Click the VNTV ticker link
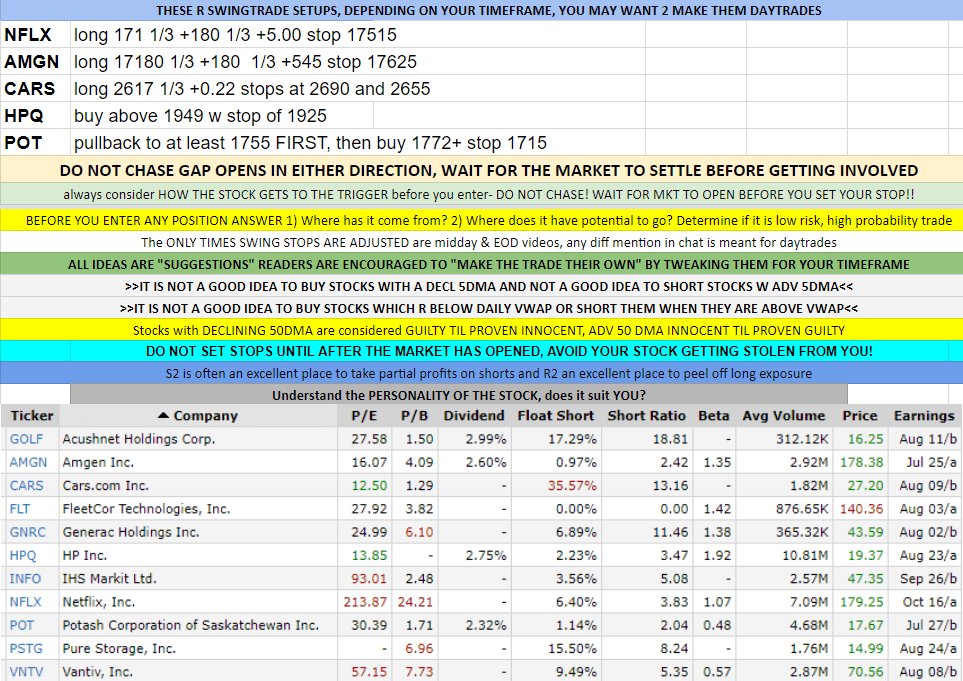 pyautogui.click(x=27, y=672)
